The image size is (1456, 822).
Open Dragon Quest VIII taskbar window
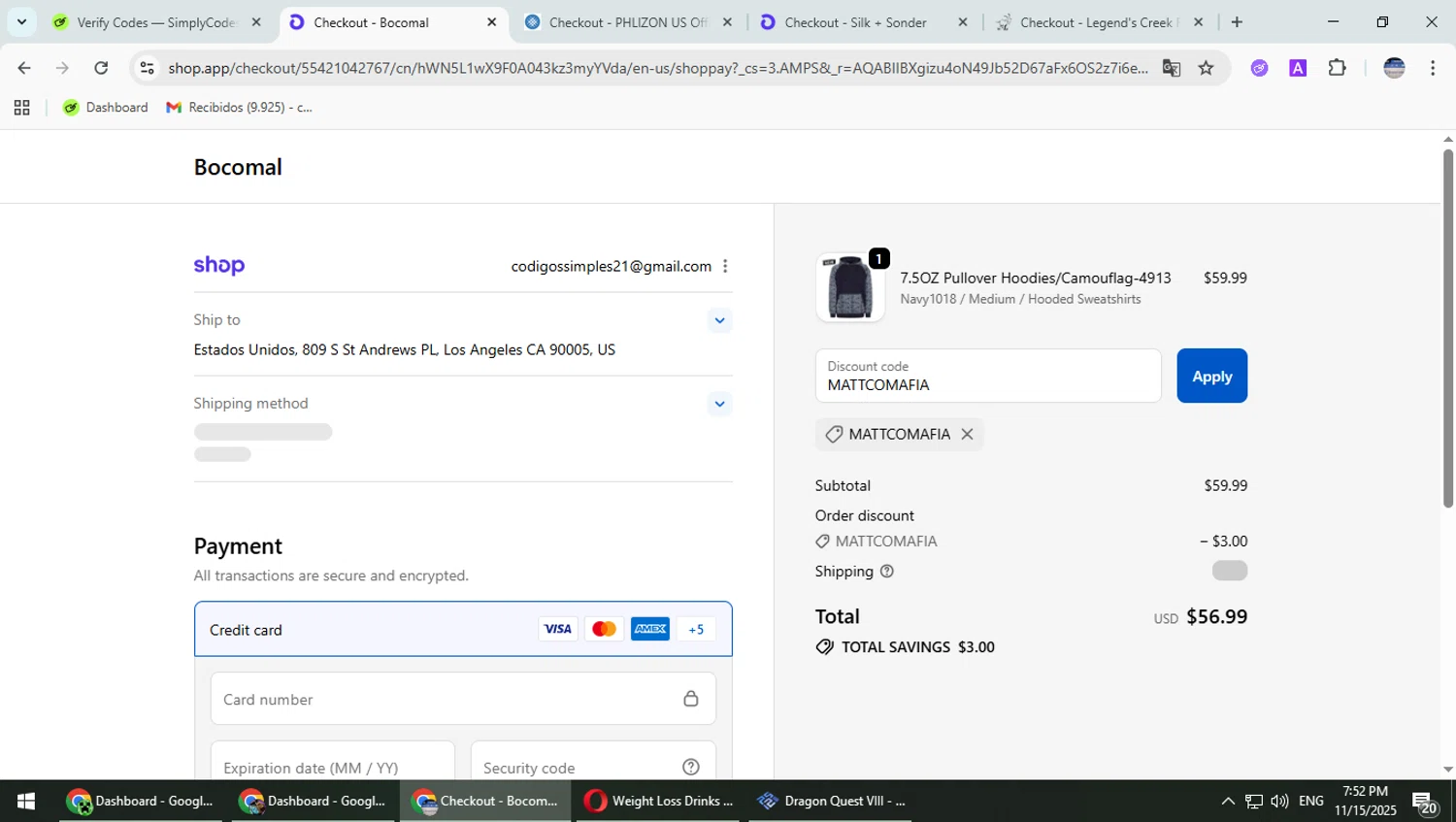[832, 801]
